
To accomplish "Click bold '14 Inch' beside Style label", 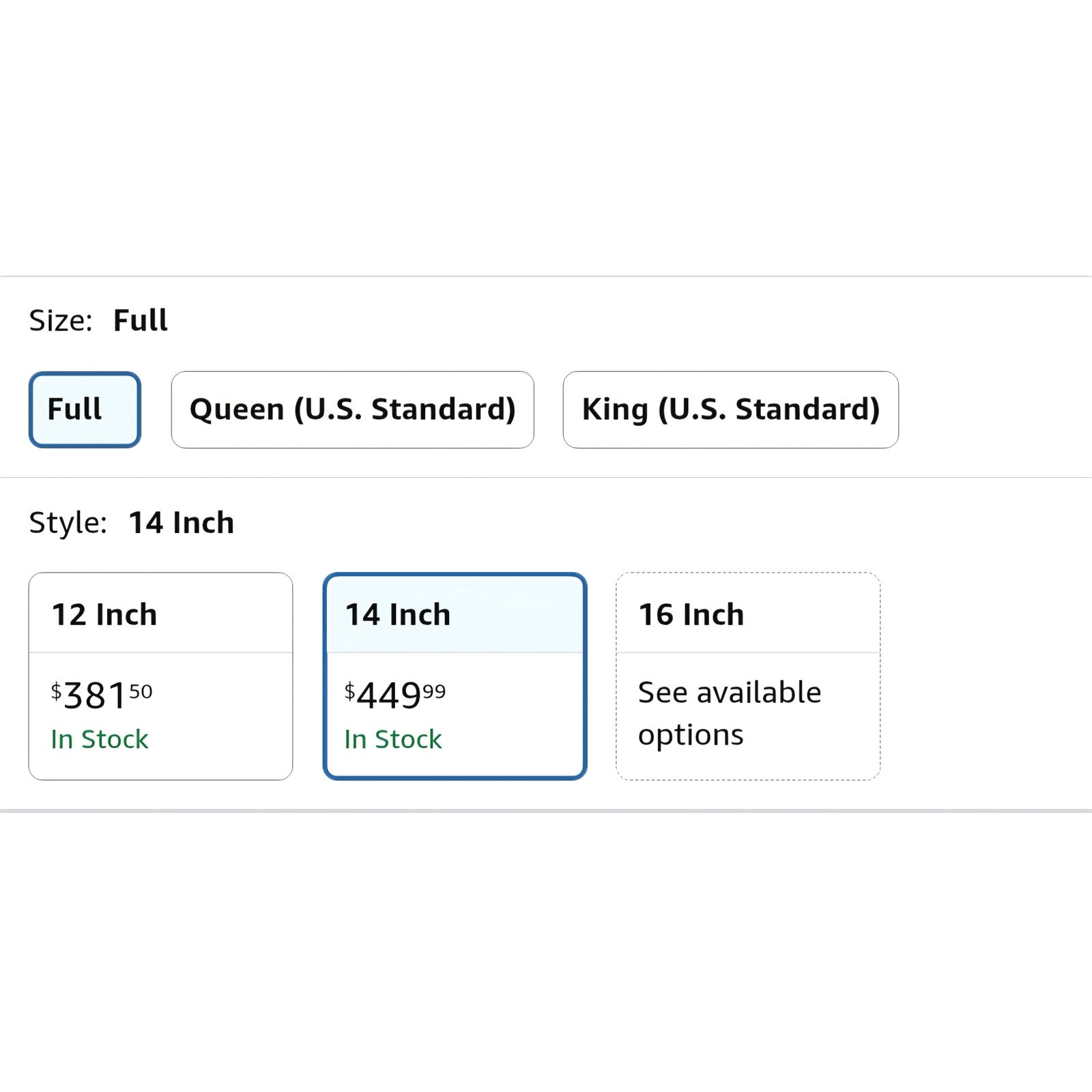I will pyautogui.click(x=181, y=523).
